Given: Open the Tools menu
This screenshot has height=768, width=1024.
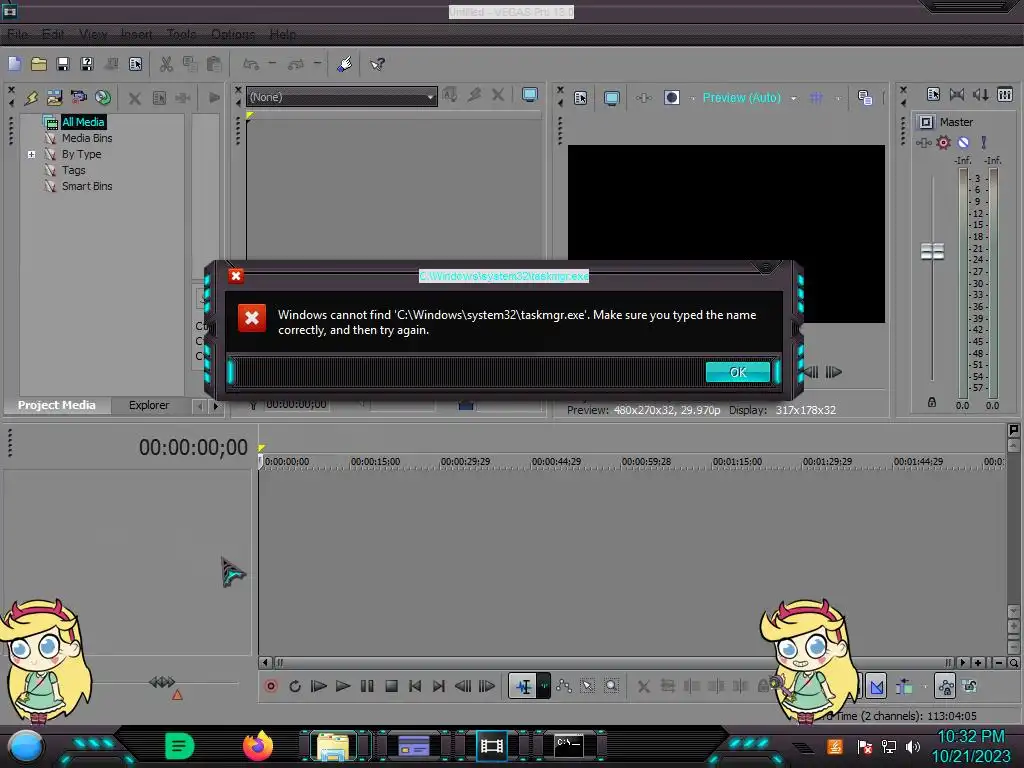Looking at the screenshot, I should click(x=181, y=34).
